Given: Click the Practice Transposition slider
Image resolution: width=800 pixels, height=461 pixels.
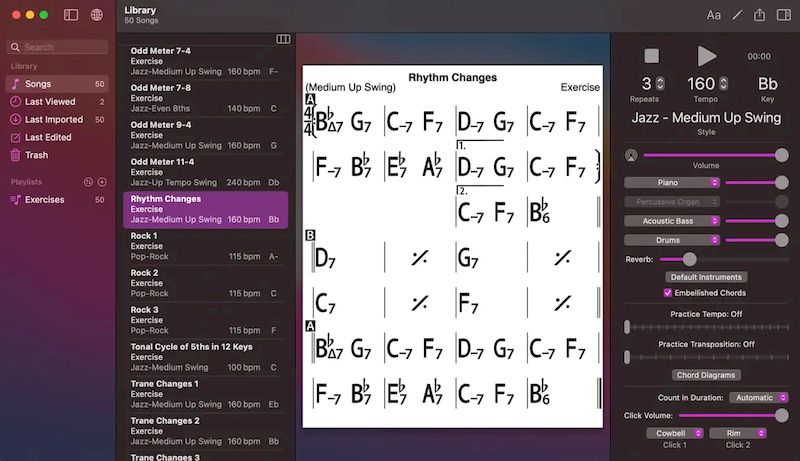Looking at the screenshot, I should click(x=707, y=357).
